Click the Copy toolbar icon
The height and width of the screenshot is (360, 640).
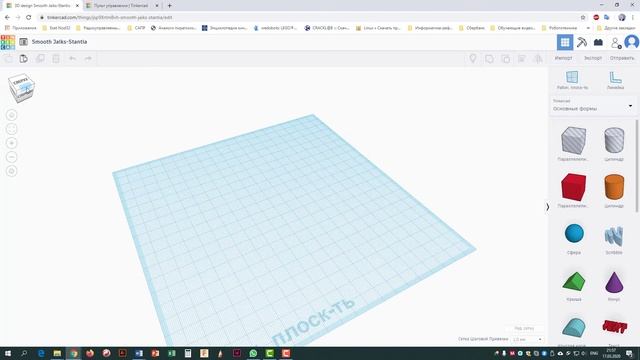click(x=8, y=59)
